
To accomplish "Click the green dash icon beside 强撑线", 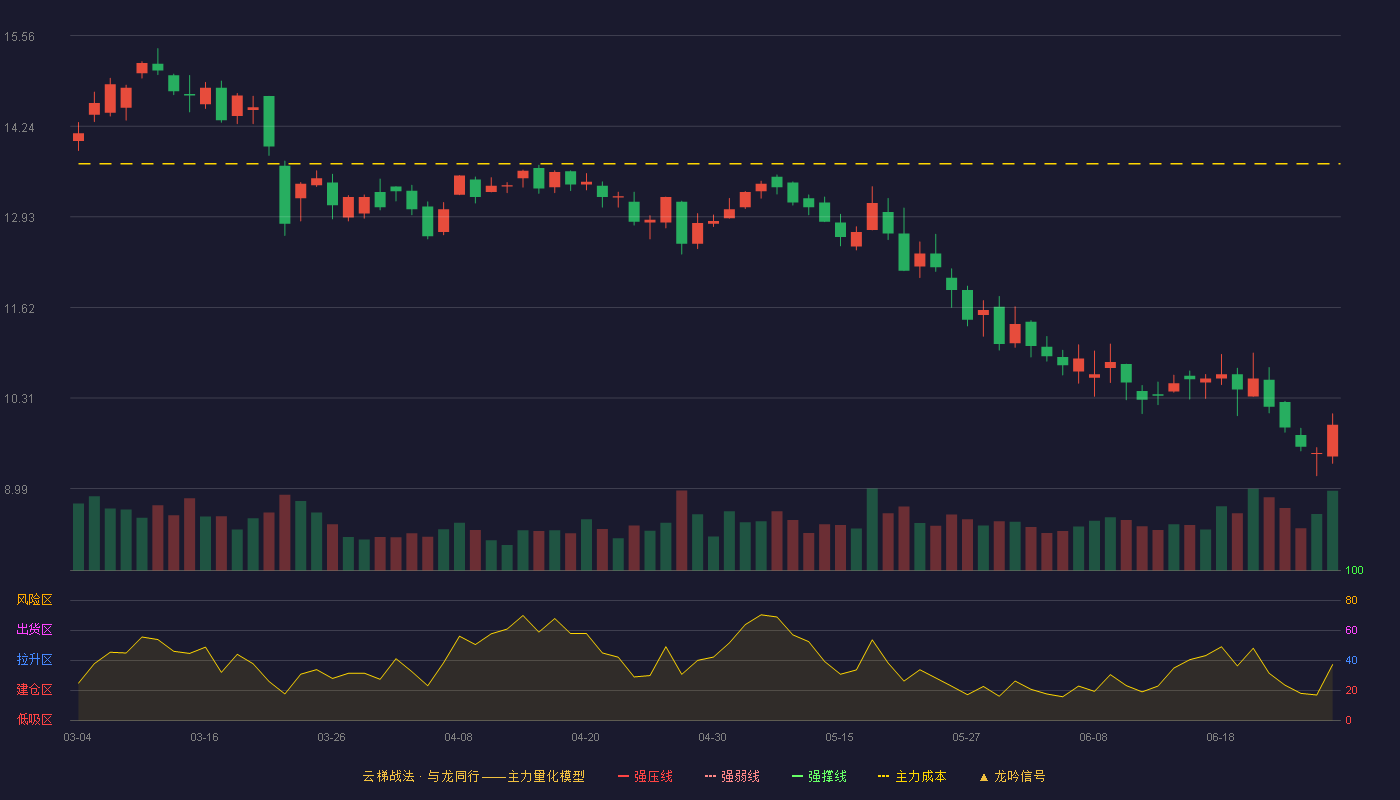I will [797, 776].
